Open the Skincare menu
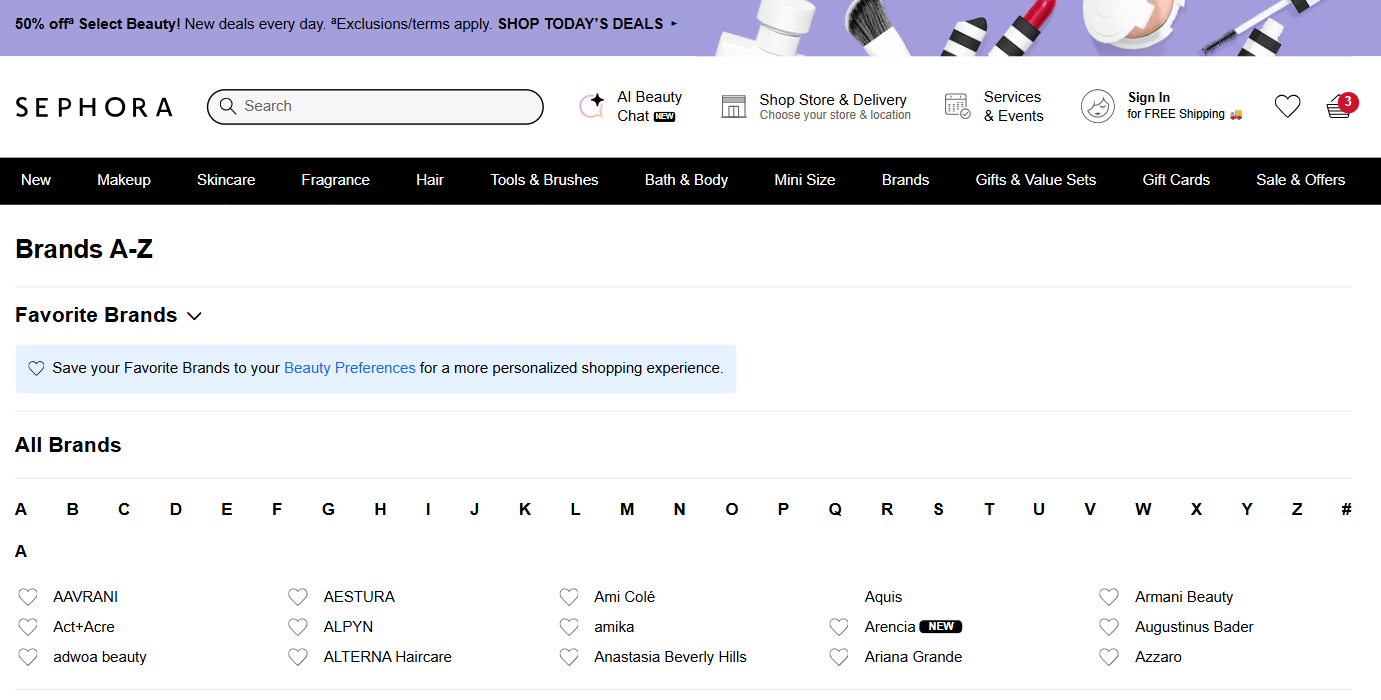Viewport: 1381px width, 700px height. pyautogui.click(x=226, y=180)
